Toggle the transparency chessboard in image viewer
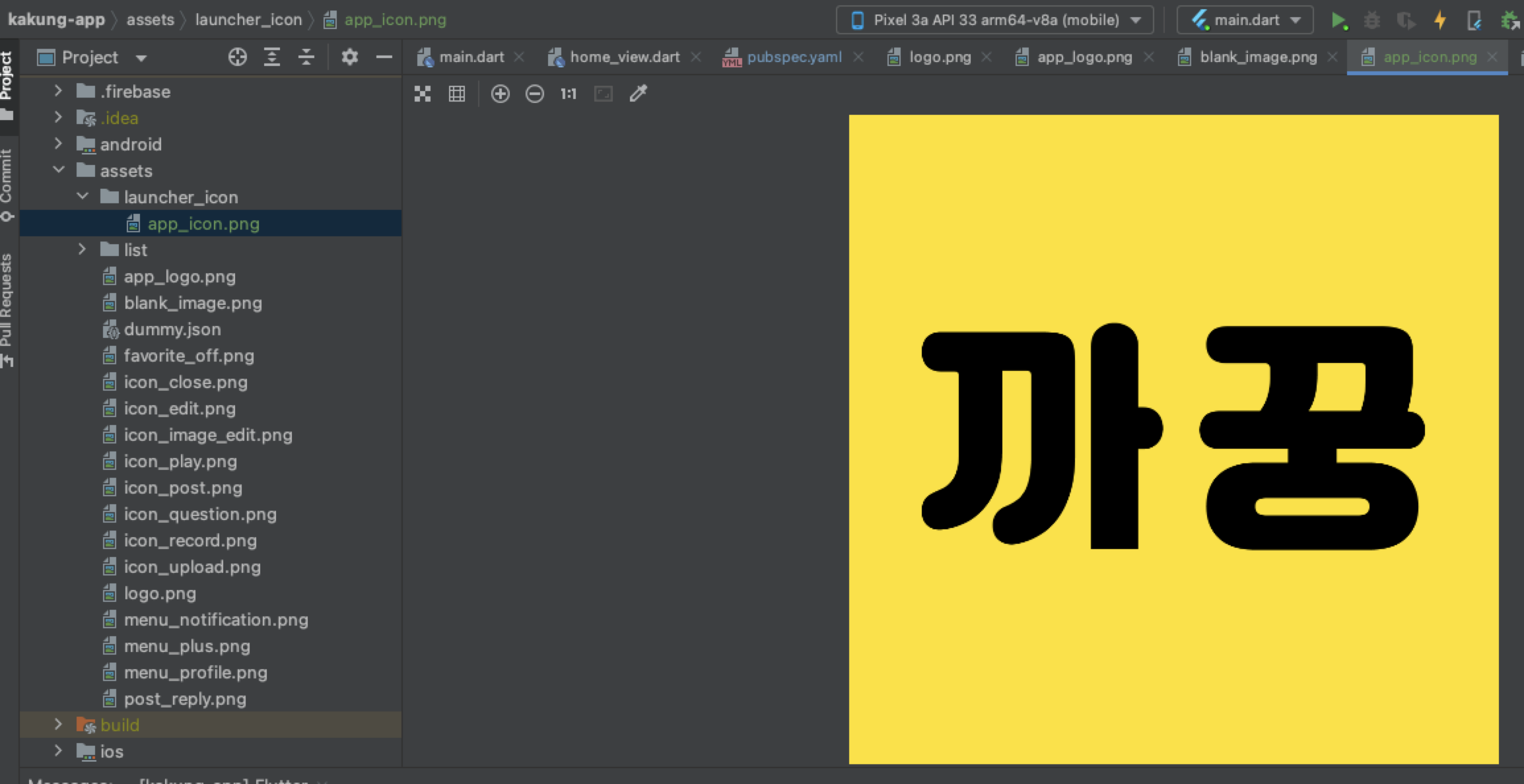Screen dimensions: 1524x784 point(423,94)
